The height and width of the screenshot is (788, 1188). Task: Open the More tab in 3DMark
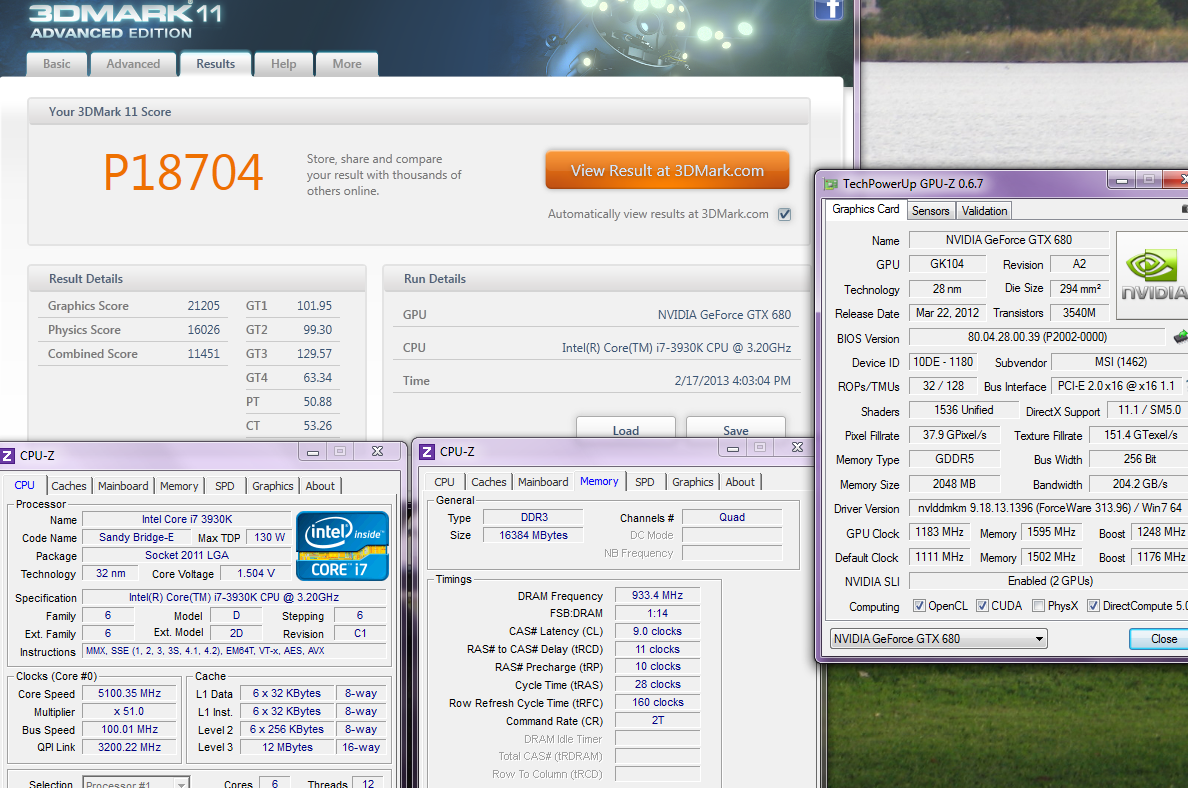point(347,64)
